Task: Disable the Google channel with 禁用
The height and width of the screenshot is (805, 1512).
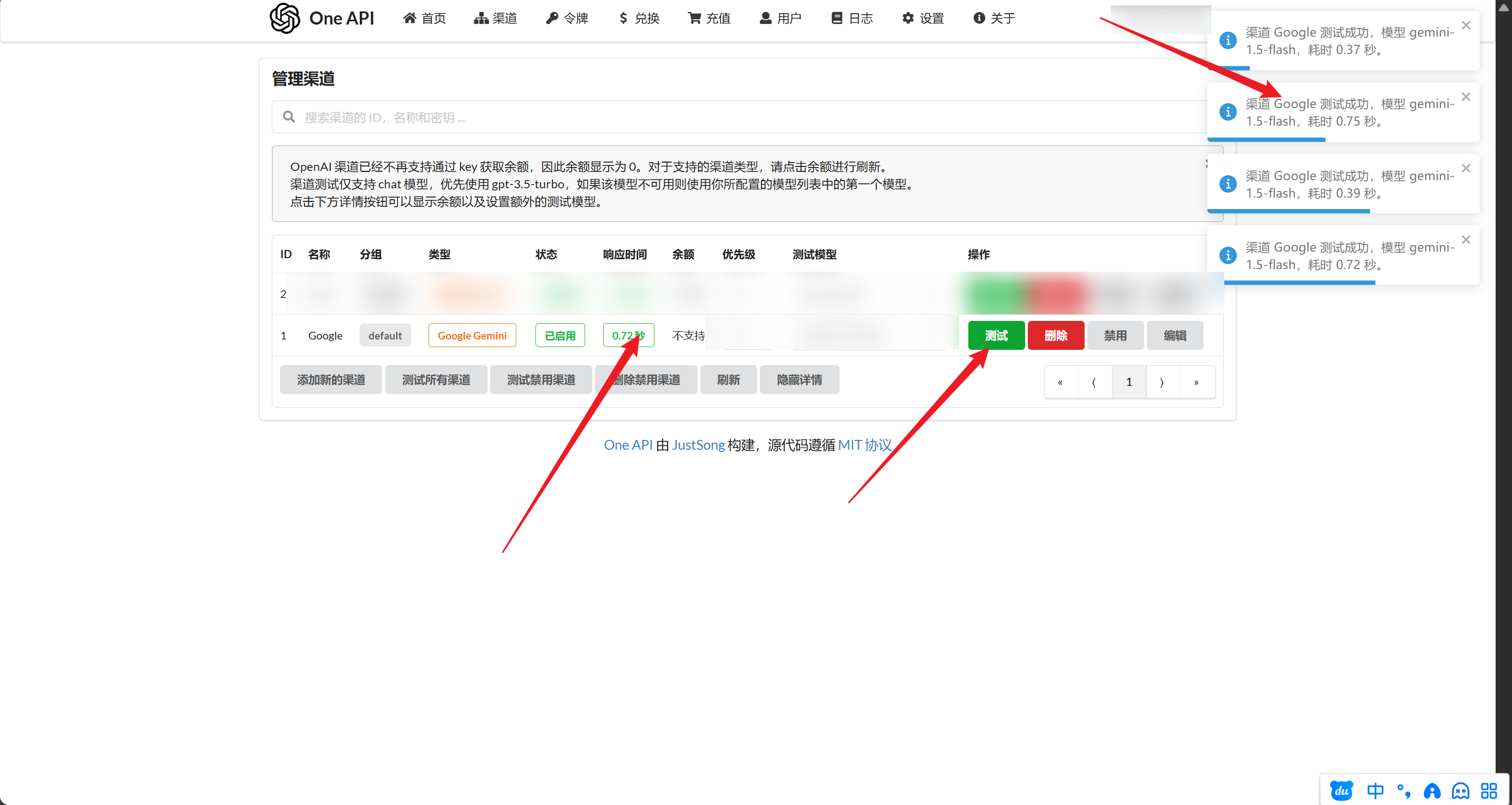Action: point(1115,336)
